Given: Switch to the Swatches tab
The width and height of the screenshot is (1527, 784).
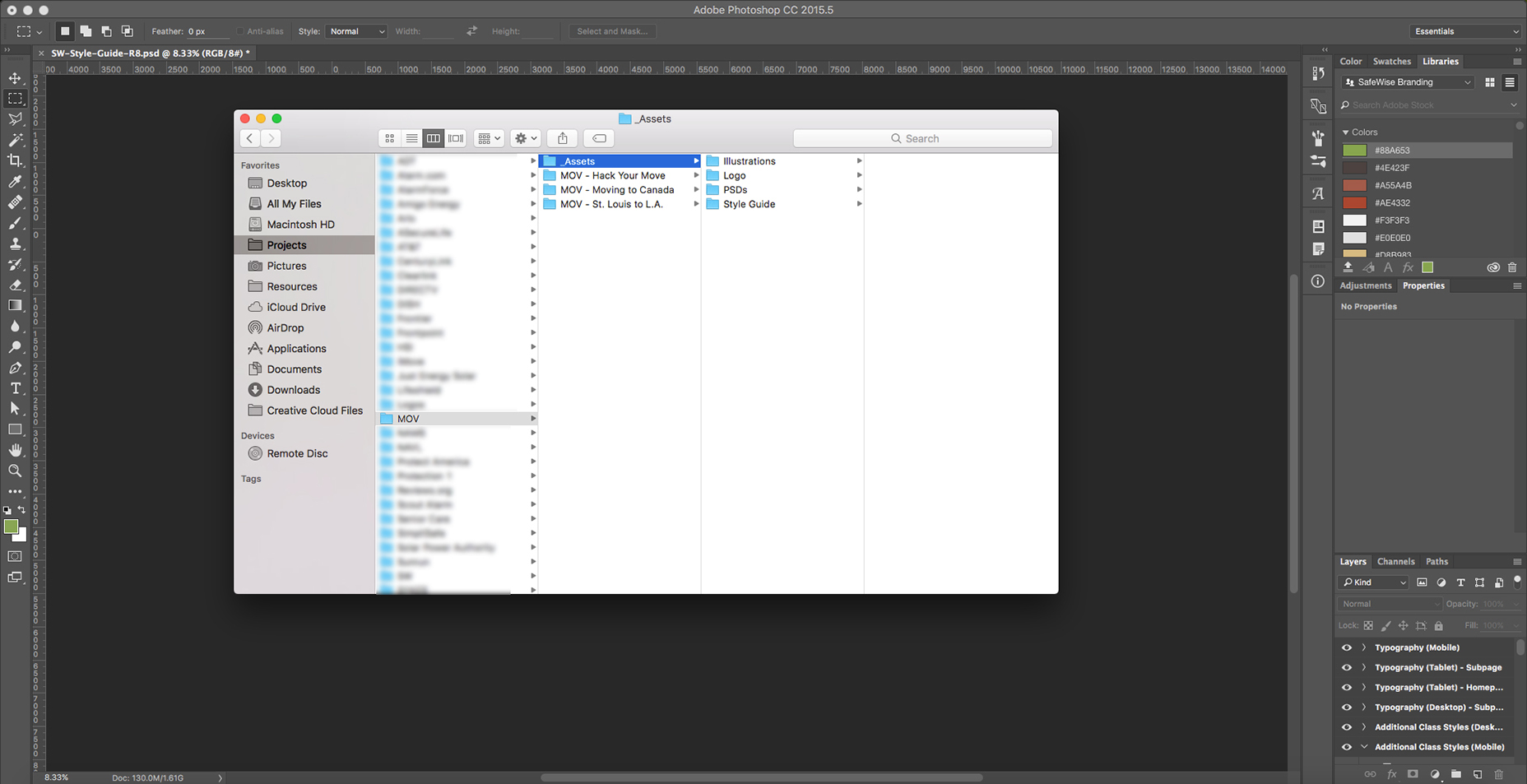Looking at the screenshot, I should point(1391,61).
